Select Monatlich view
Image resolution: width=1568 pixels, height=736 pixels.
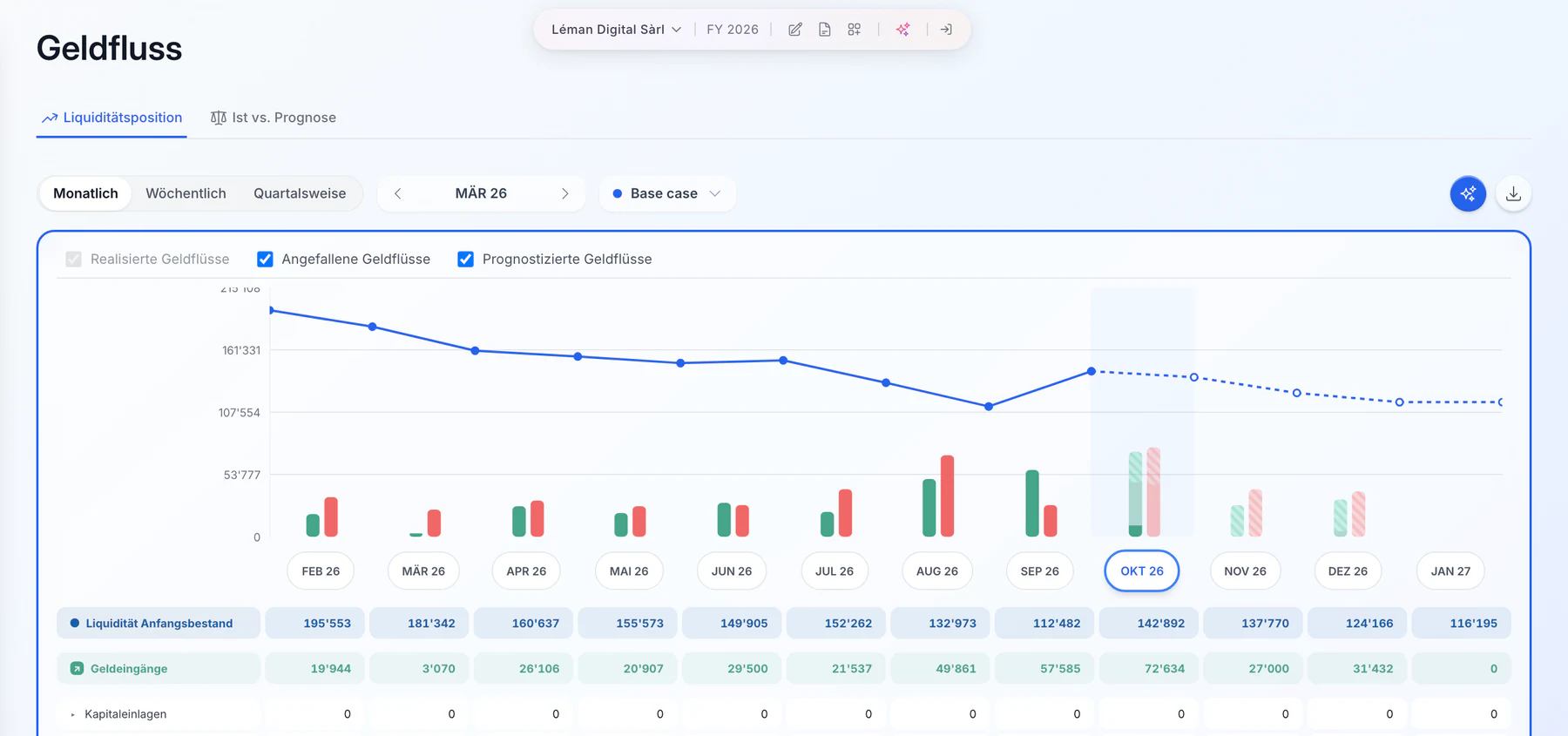85,193
